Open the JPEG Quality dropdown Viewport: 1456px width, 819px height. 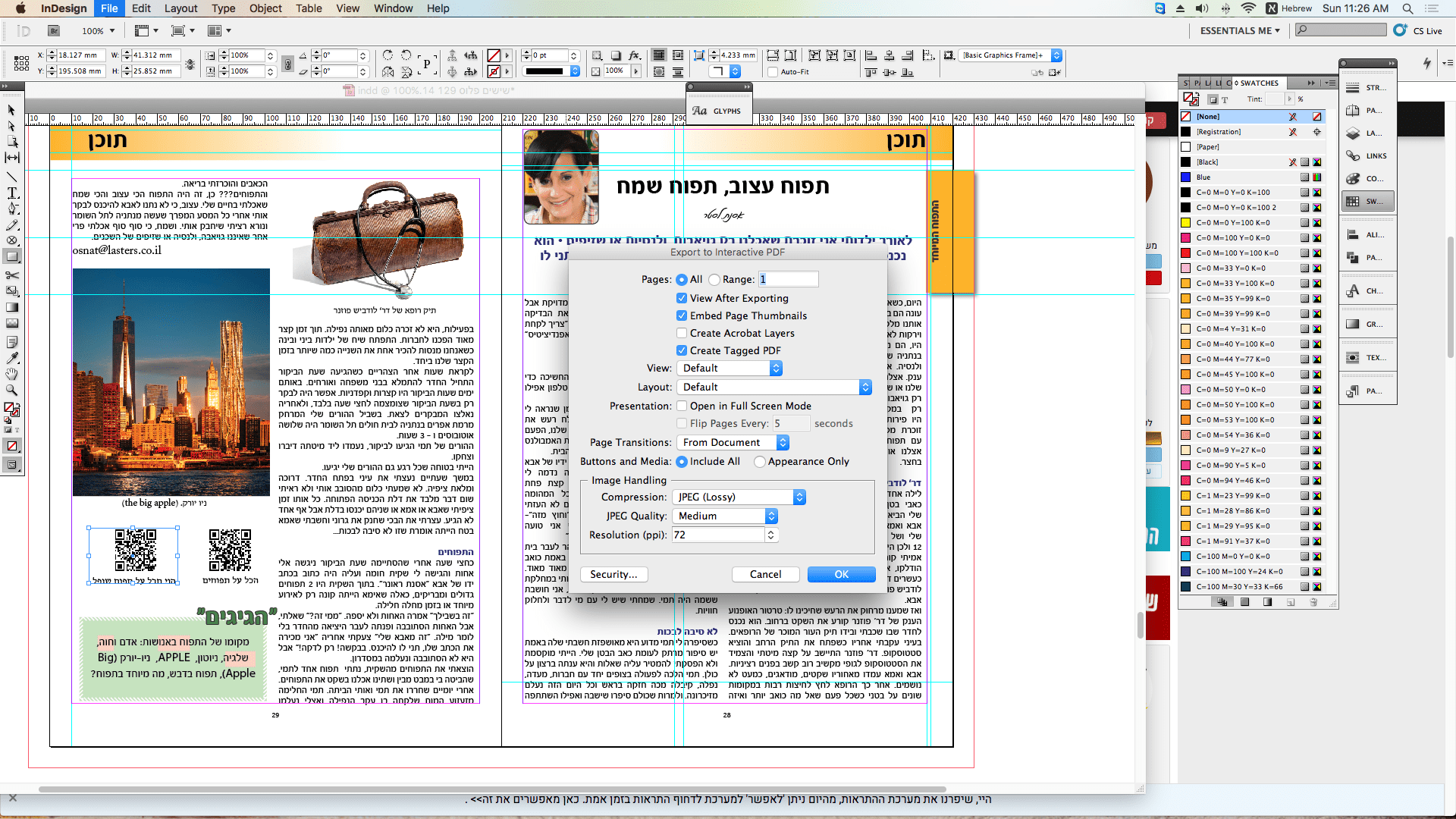(724, 516)
